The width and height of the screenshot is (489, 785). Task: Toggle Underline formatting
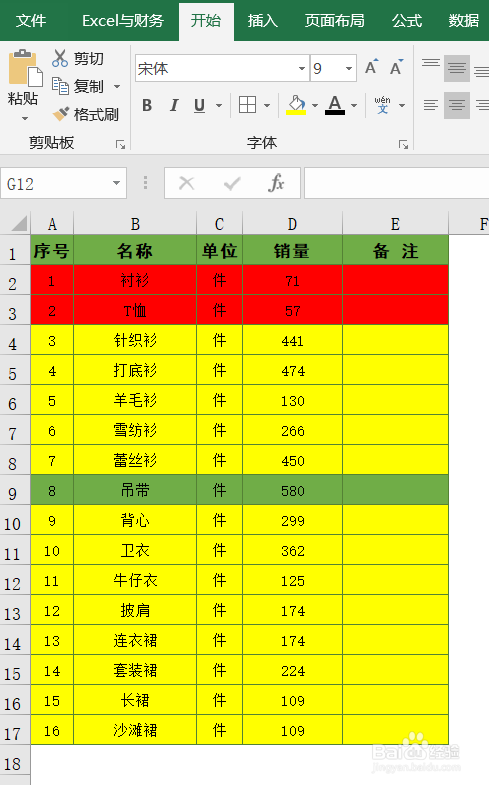(x=199, y=105)
